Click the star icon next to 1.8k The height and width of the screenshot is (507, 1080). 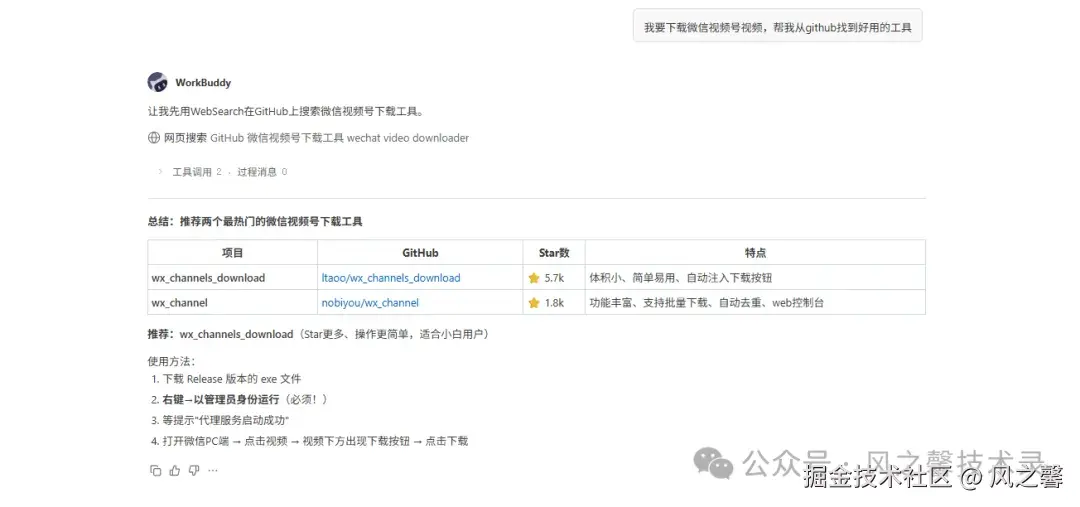click(x=534, y=302)
